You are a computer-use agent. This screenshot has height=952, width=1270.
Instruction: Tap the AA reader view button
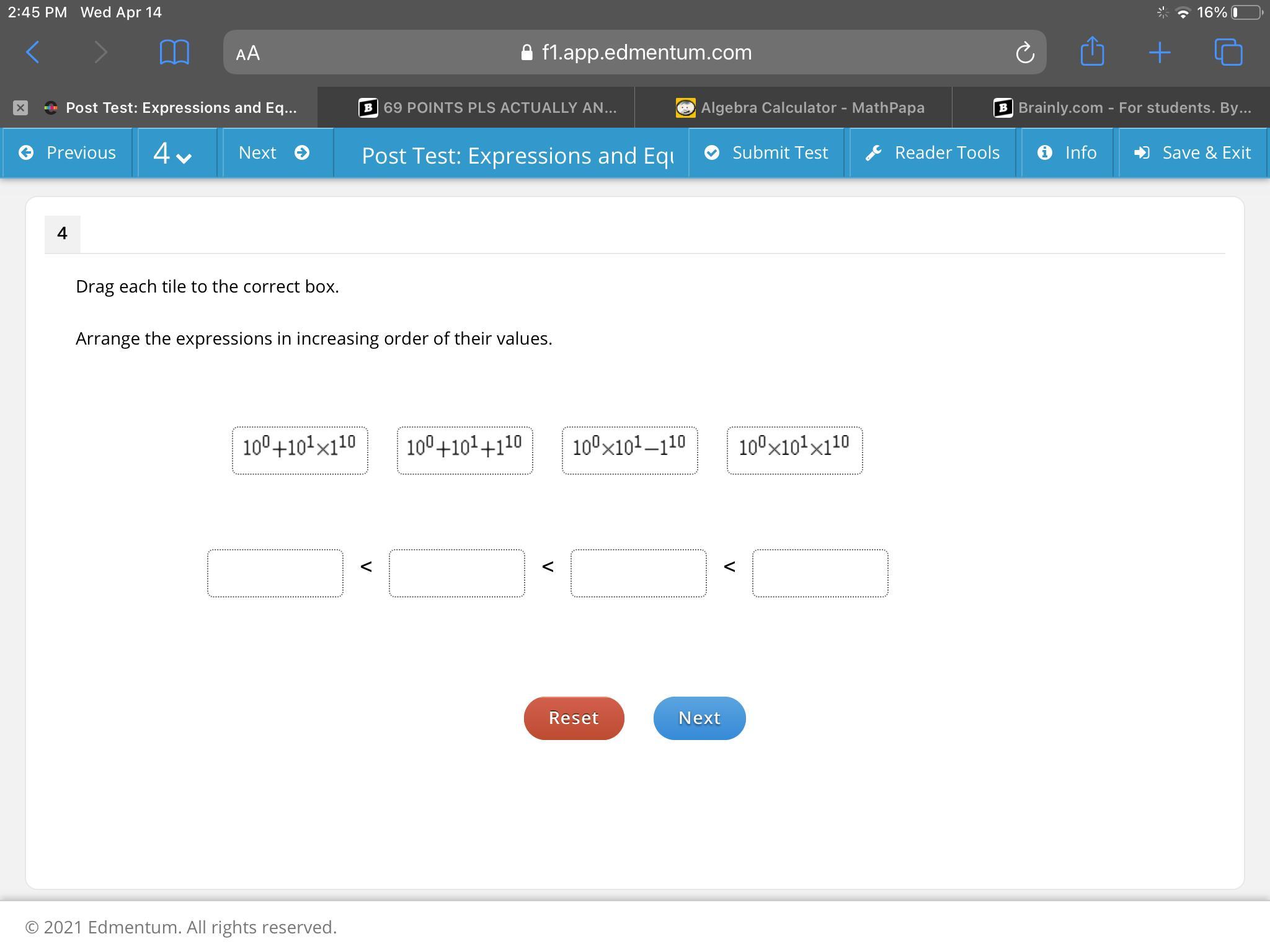(248, 53)
